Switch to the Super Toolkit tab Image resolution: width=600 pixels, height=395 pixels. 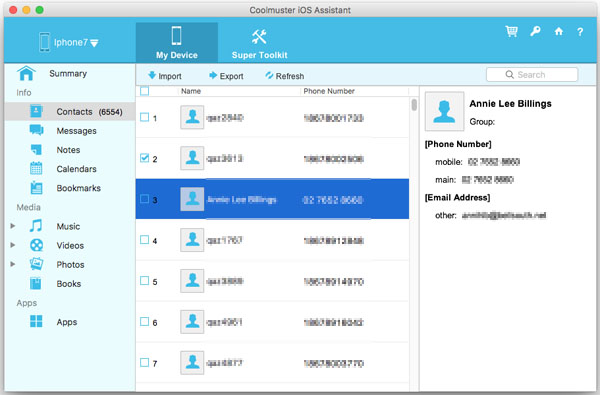click(x=259, y=43)
